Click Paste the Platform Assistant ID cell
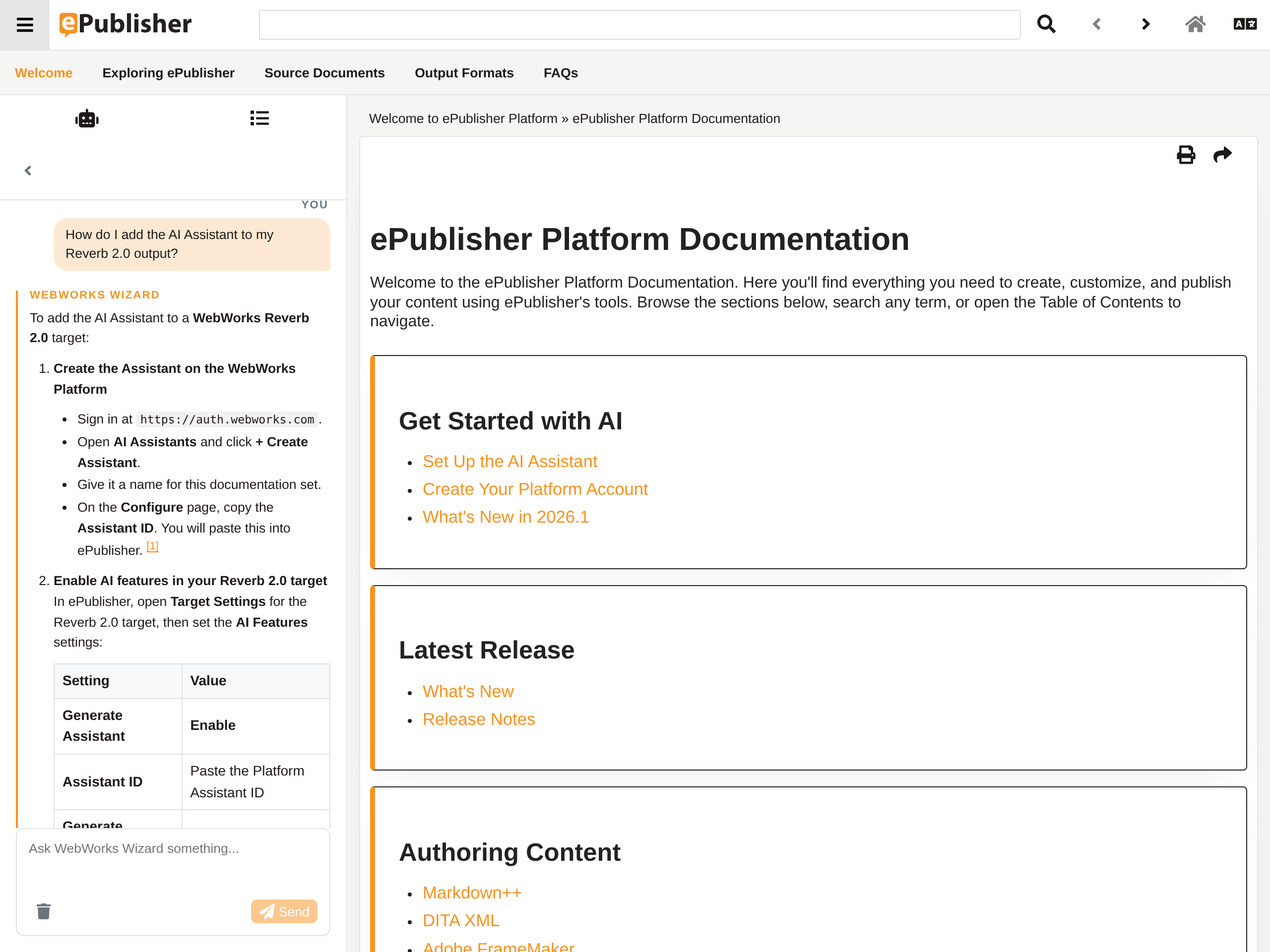The image size is (1270, 952). 255,781
